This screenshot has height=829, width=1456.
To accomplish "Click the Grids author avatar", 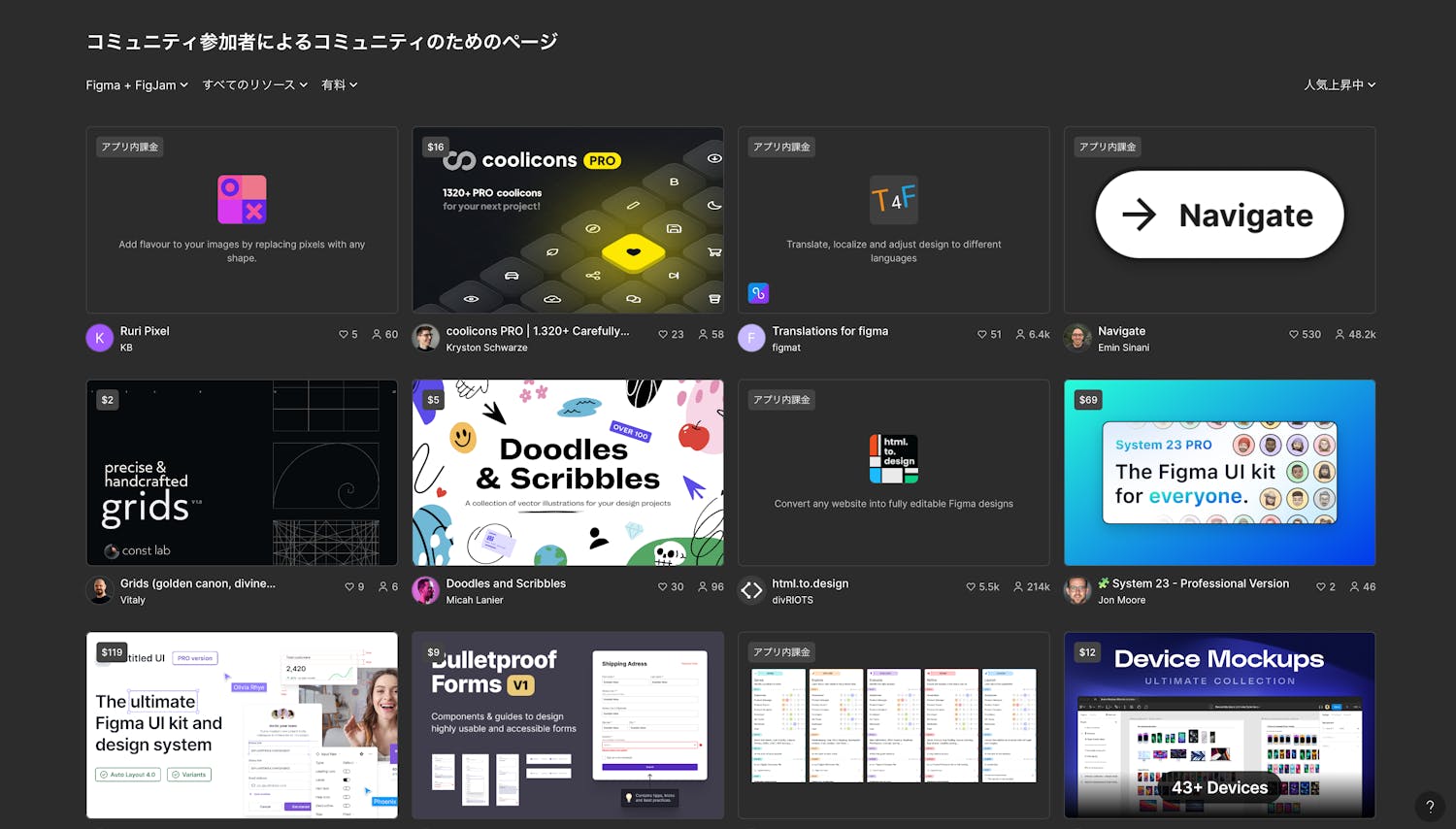I will 100,590.
